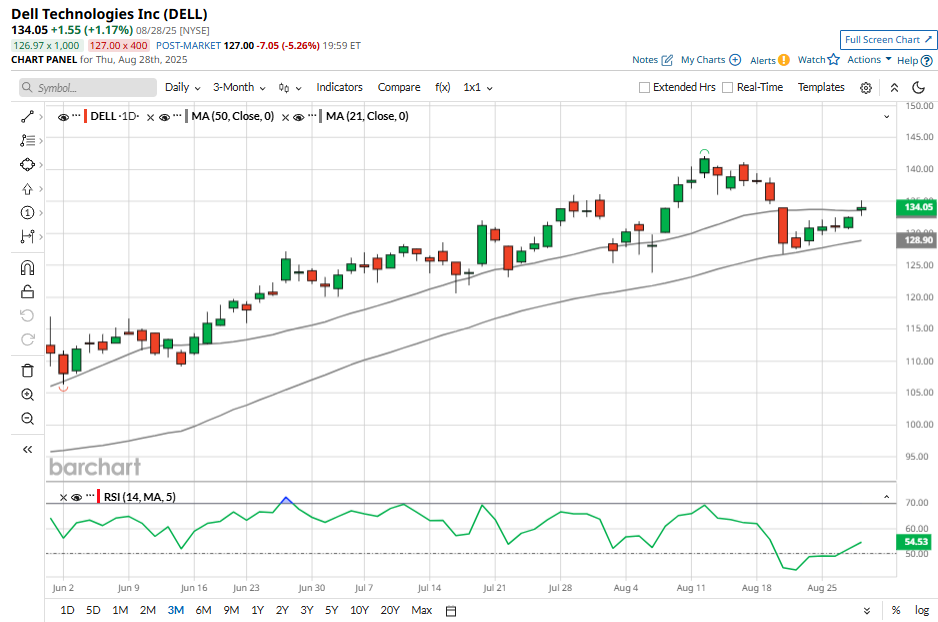Open the 3-Month period dropdown

[239, 87]
